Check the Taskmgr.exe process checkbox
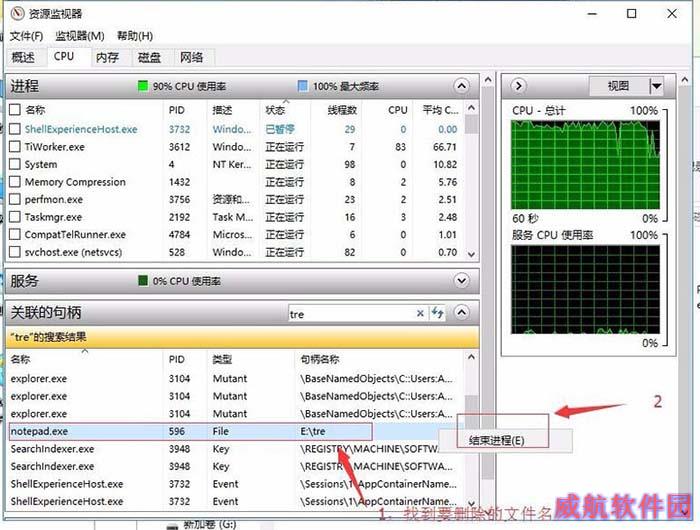 [x=15, y=217]
